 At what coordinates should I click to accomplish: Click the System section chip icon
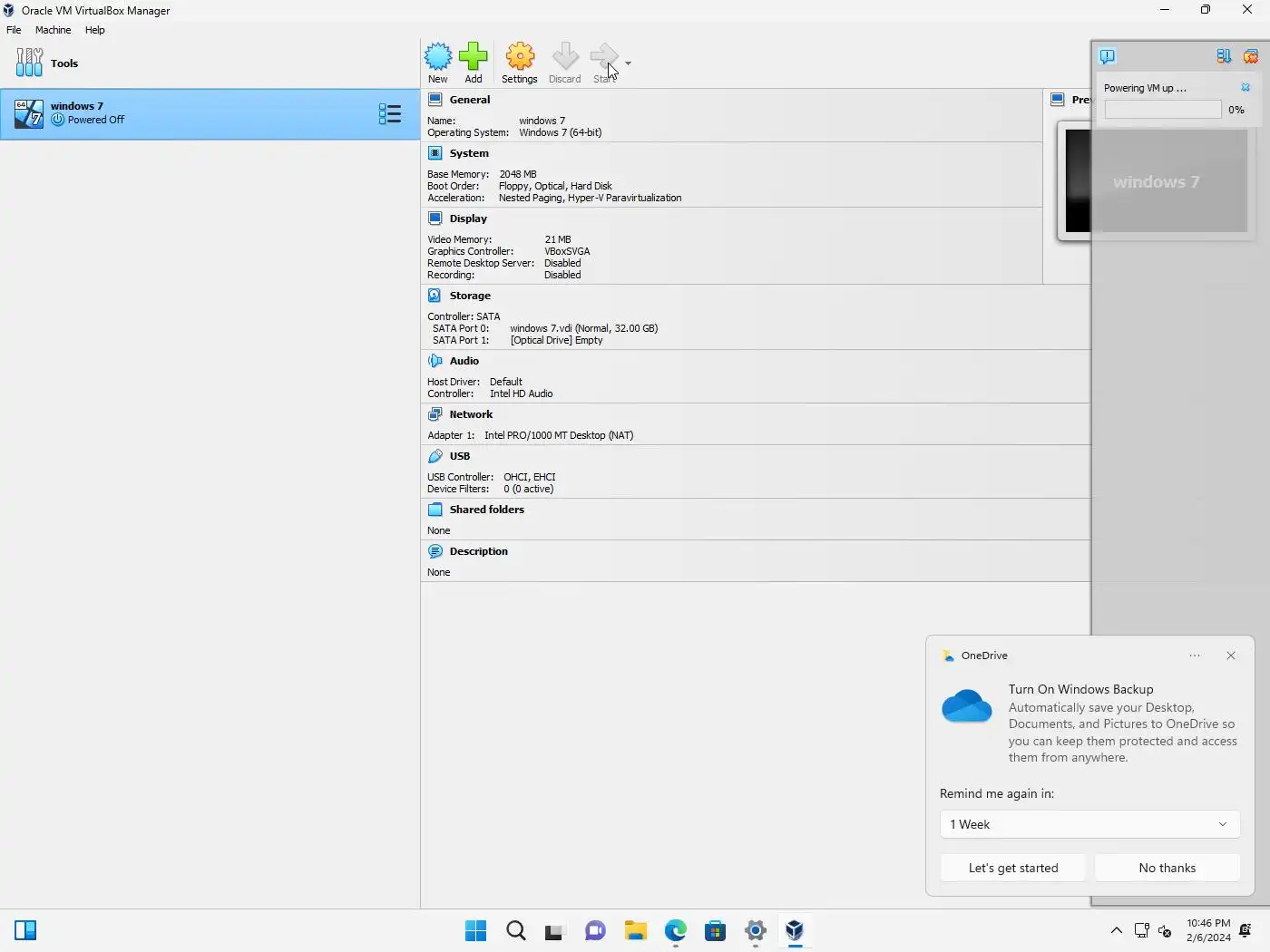click(x=435, y=153)
